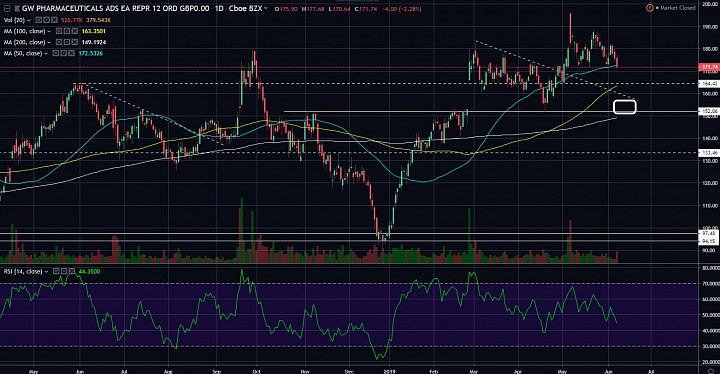This screenshot has width=720, height=374.
Task: Click the MA 50 value 172.5326
Action: [x=90, y=53]
